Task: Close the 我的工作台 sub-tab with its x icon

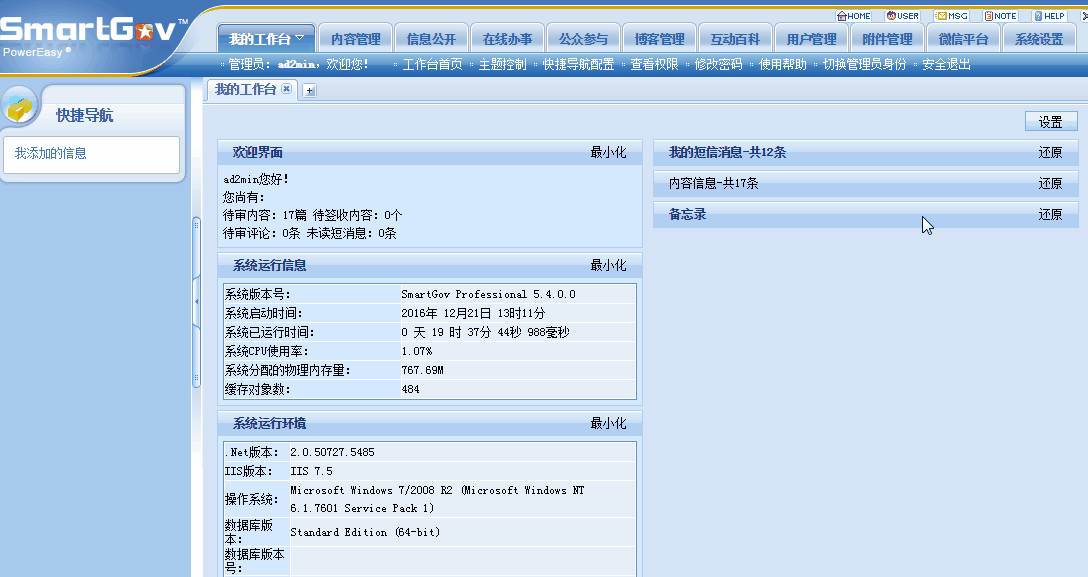Action: [287, 89]
